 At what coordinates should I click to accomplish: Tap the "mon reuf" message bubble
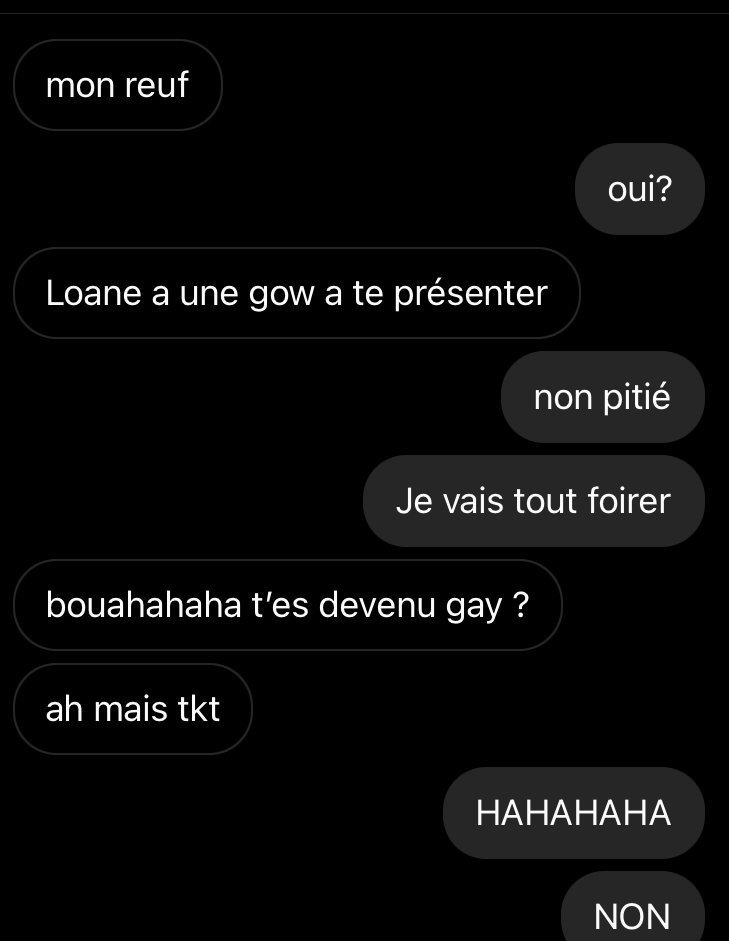118,85
